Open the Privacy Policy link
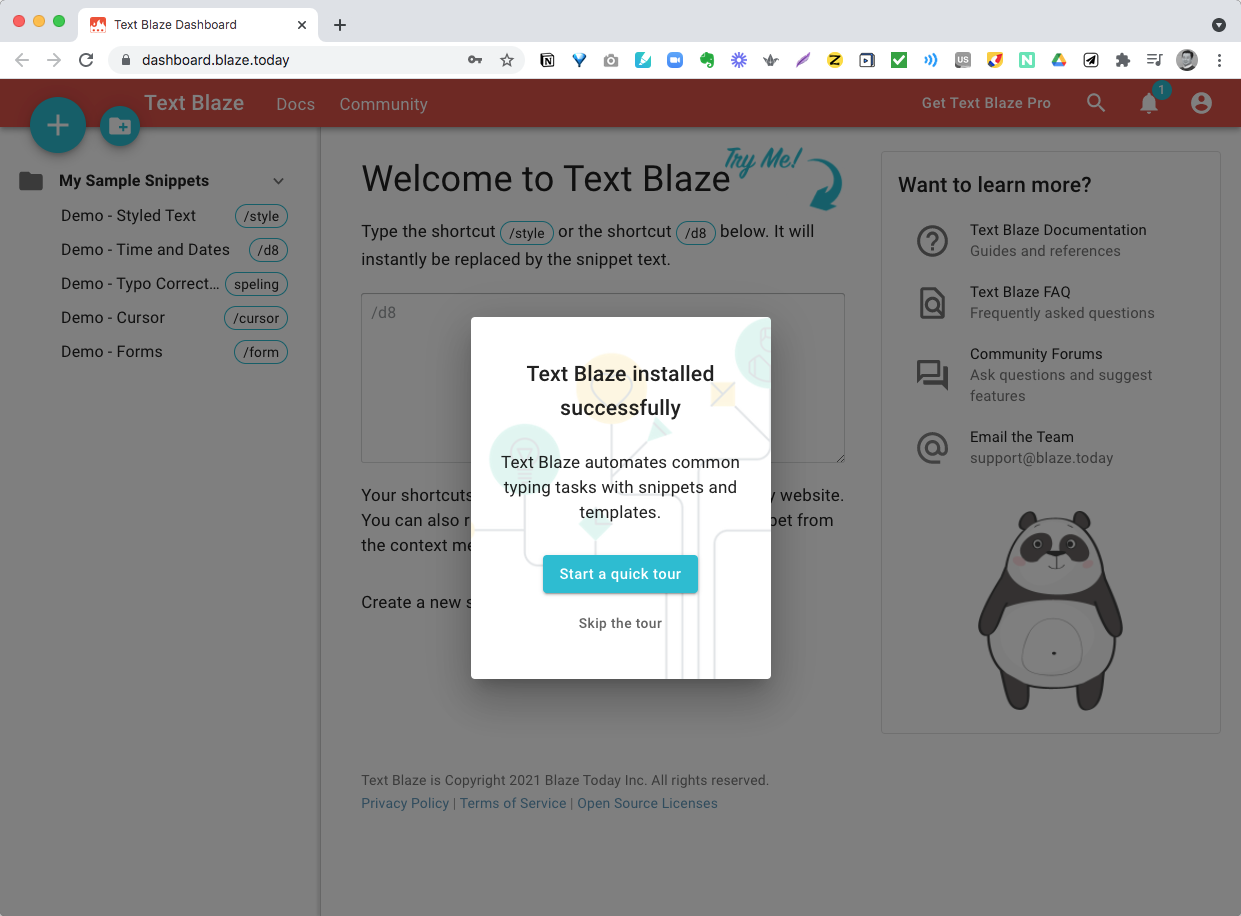 (x=405, y=803)
